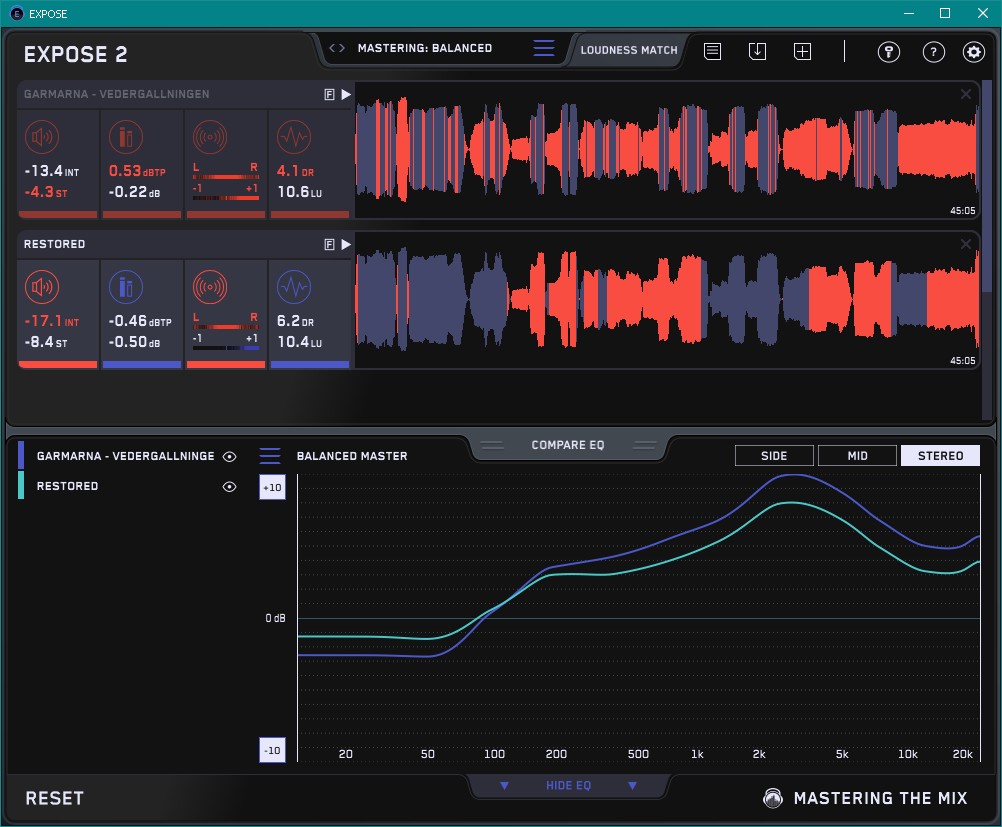The width and height of the screenshot is (1002, 827).
Task: Switch EQ view to Side
Action: (774, 456)
